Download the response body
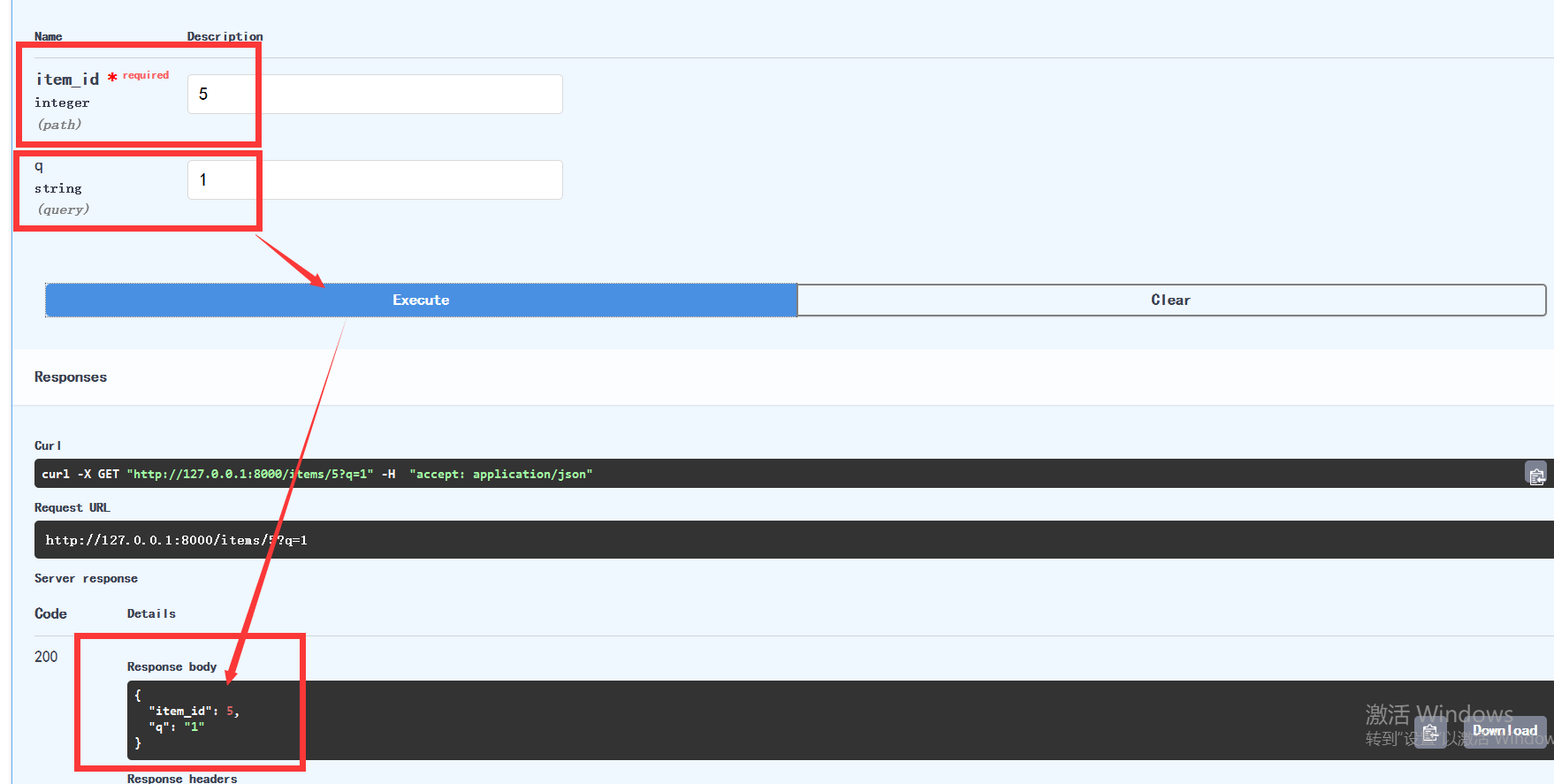This screenshot has height=784, width=1554. click(1504, 731)
